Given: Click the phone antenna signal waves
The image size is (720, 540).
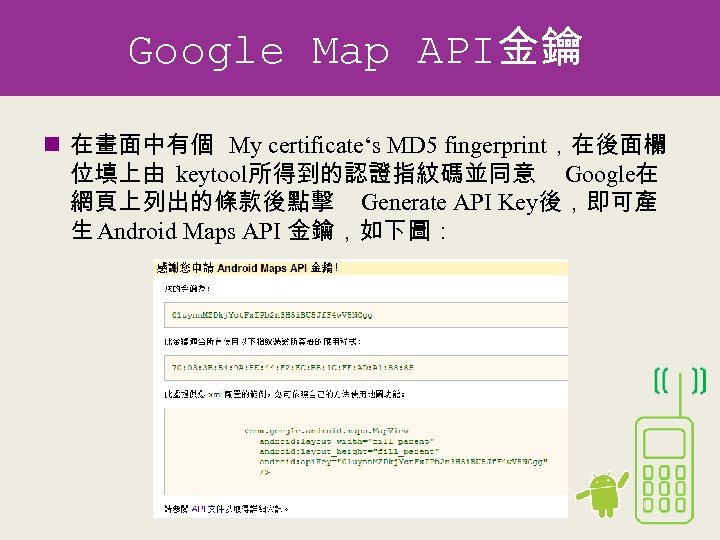Looking at the screenshot, I should pos(680,381).
